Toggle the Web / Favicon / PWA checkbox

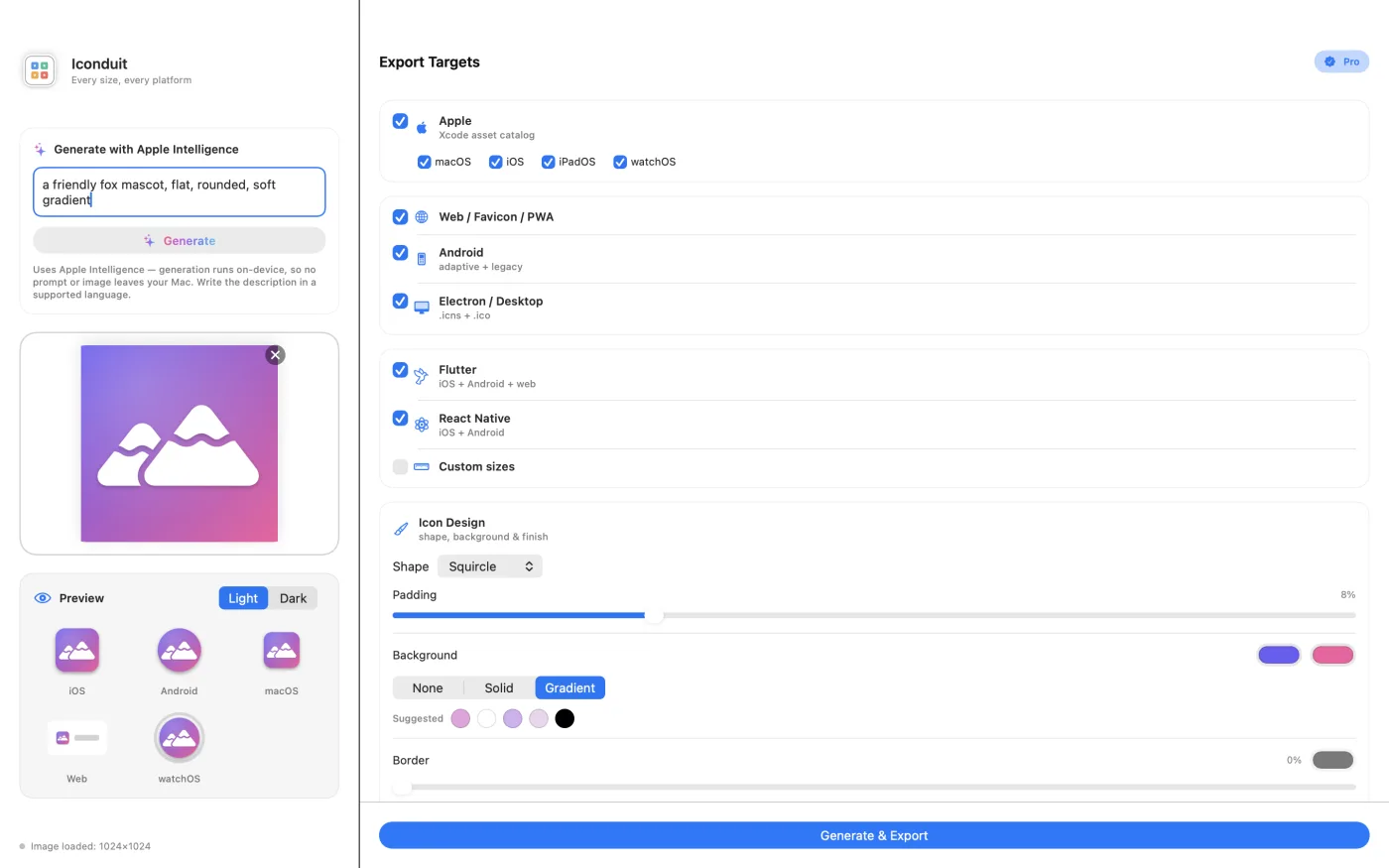click(x=400, y=217)
